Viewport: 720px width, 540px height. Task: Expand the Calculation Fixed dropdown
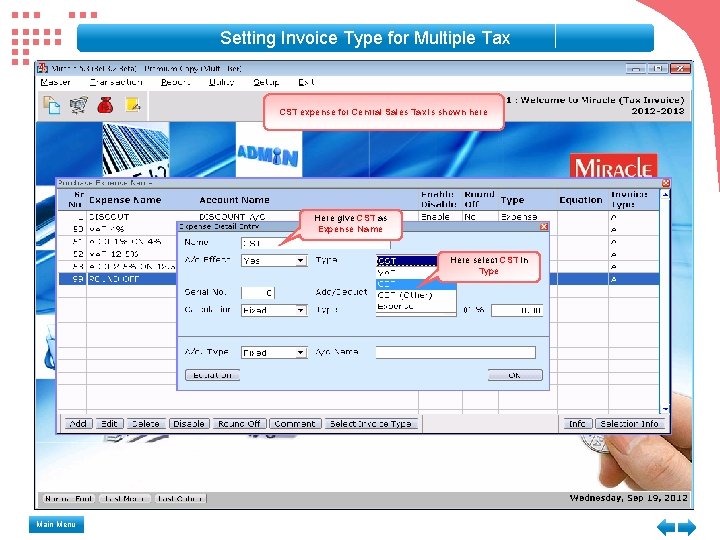301,310
